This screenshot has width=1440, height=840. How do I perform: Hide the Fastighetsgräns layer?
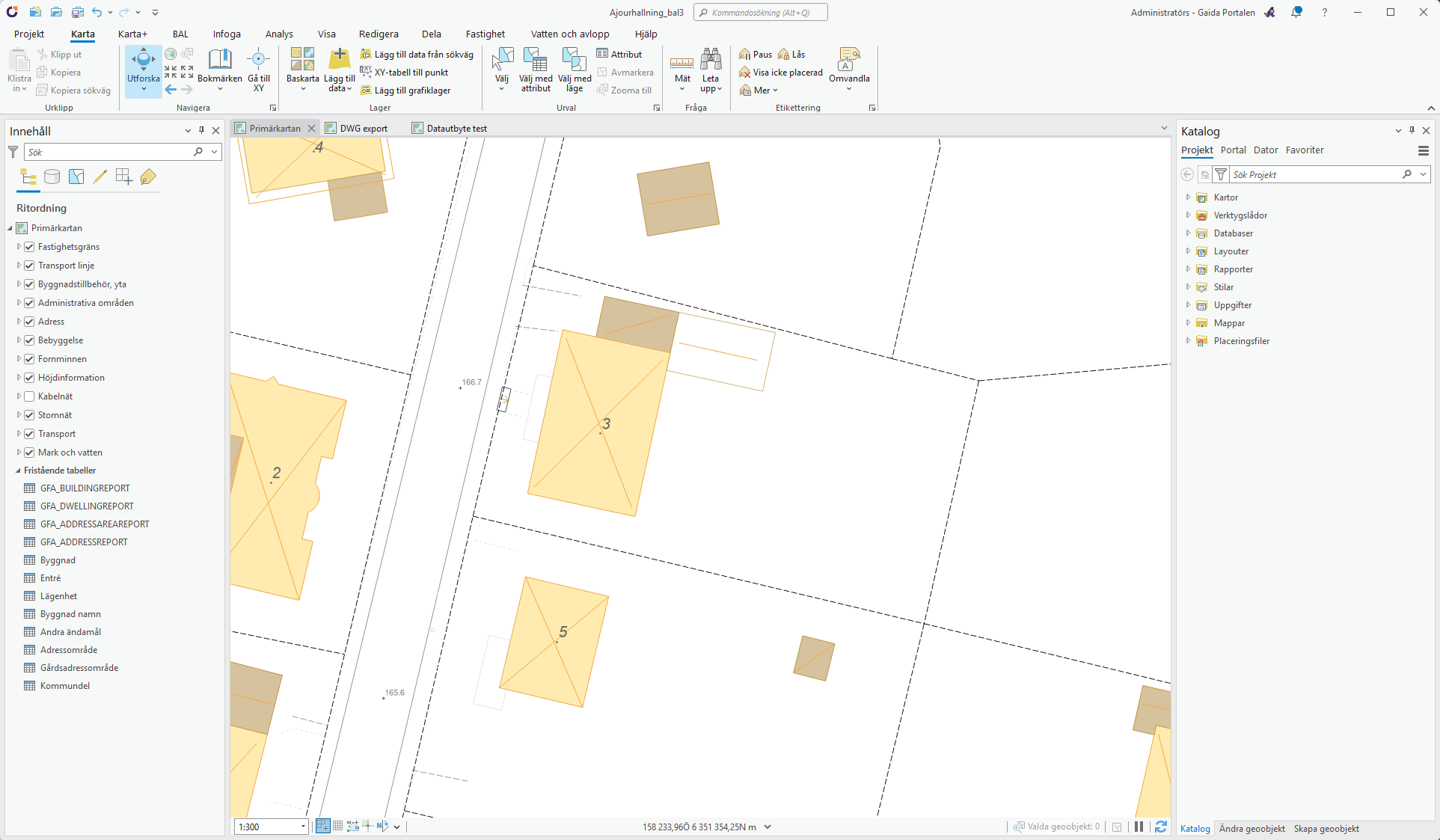click(x=29, y=247)
